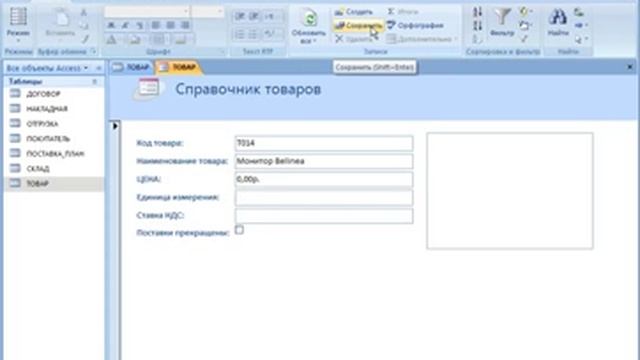640x360 pixels.
Task: Click the Наименование товара field
Action: tap(324, 161)
